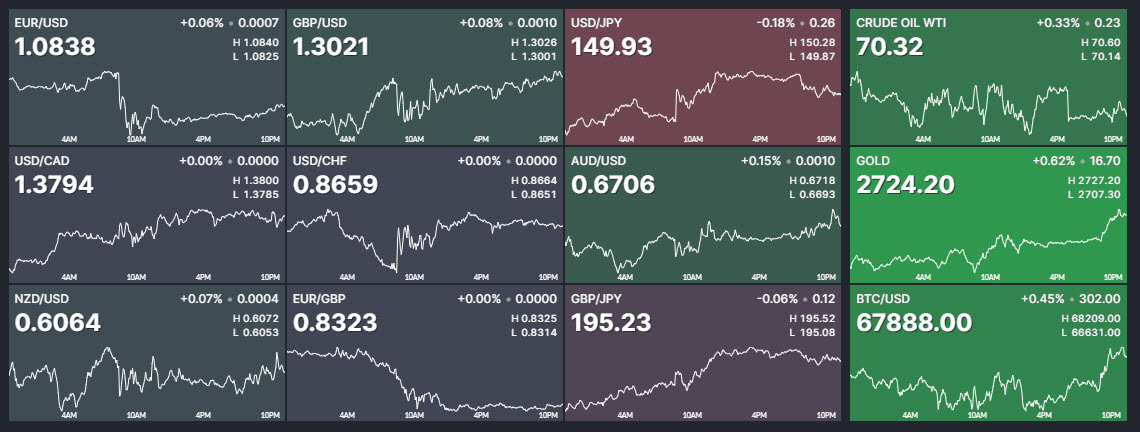Click the AUD/USD +0.15% change value

click(x=761, y=161)
